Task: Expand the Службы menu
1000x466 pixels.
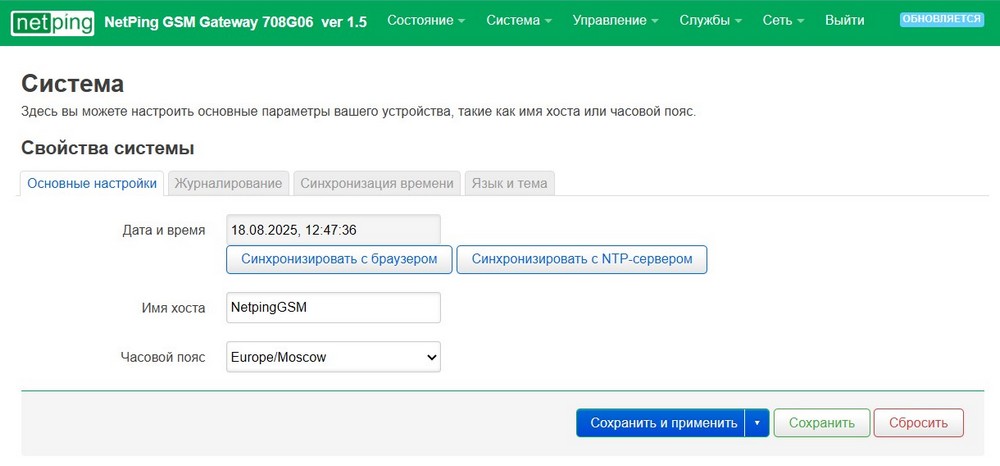Action: (x=710, y=21)
